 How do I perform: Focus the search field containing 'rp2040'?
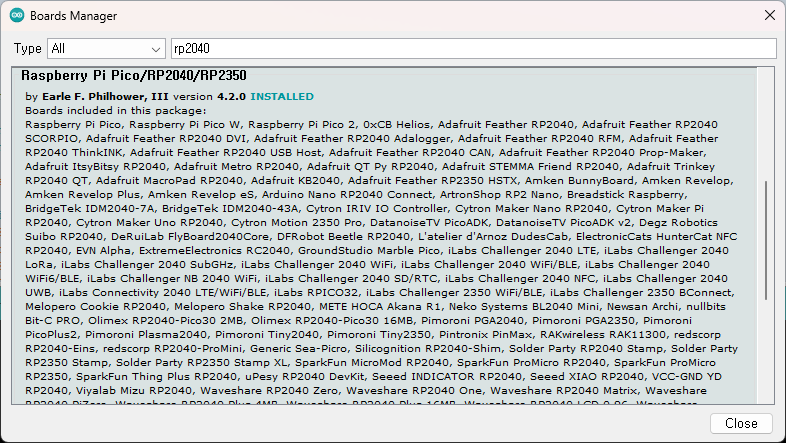(473, 48)
